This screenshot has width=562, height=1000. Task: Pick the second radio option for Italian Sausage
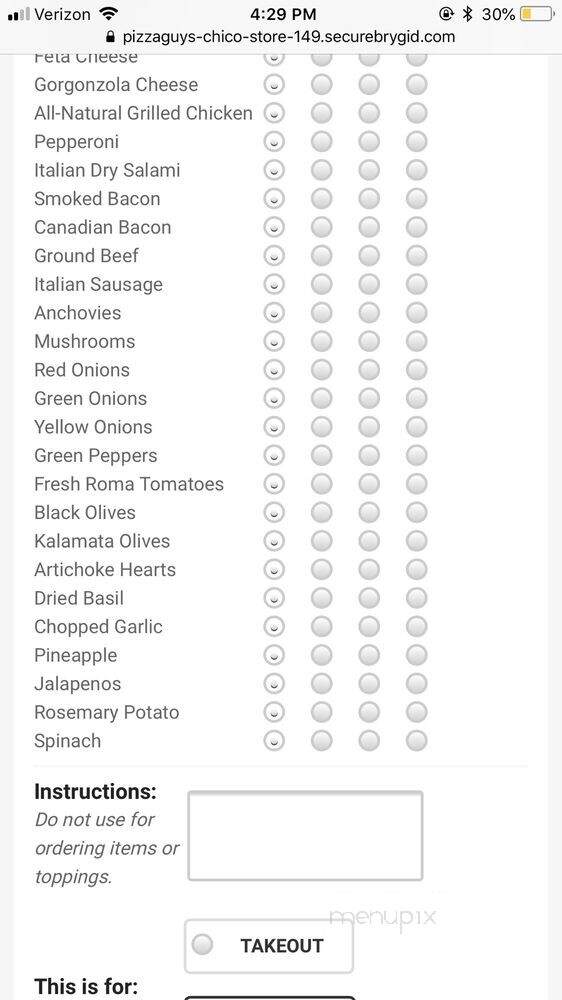322,284
